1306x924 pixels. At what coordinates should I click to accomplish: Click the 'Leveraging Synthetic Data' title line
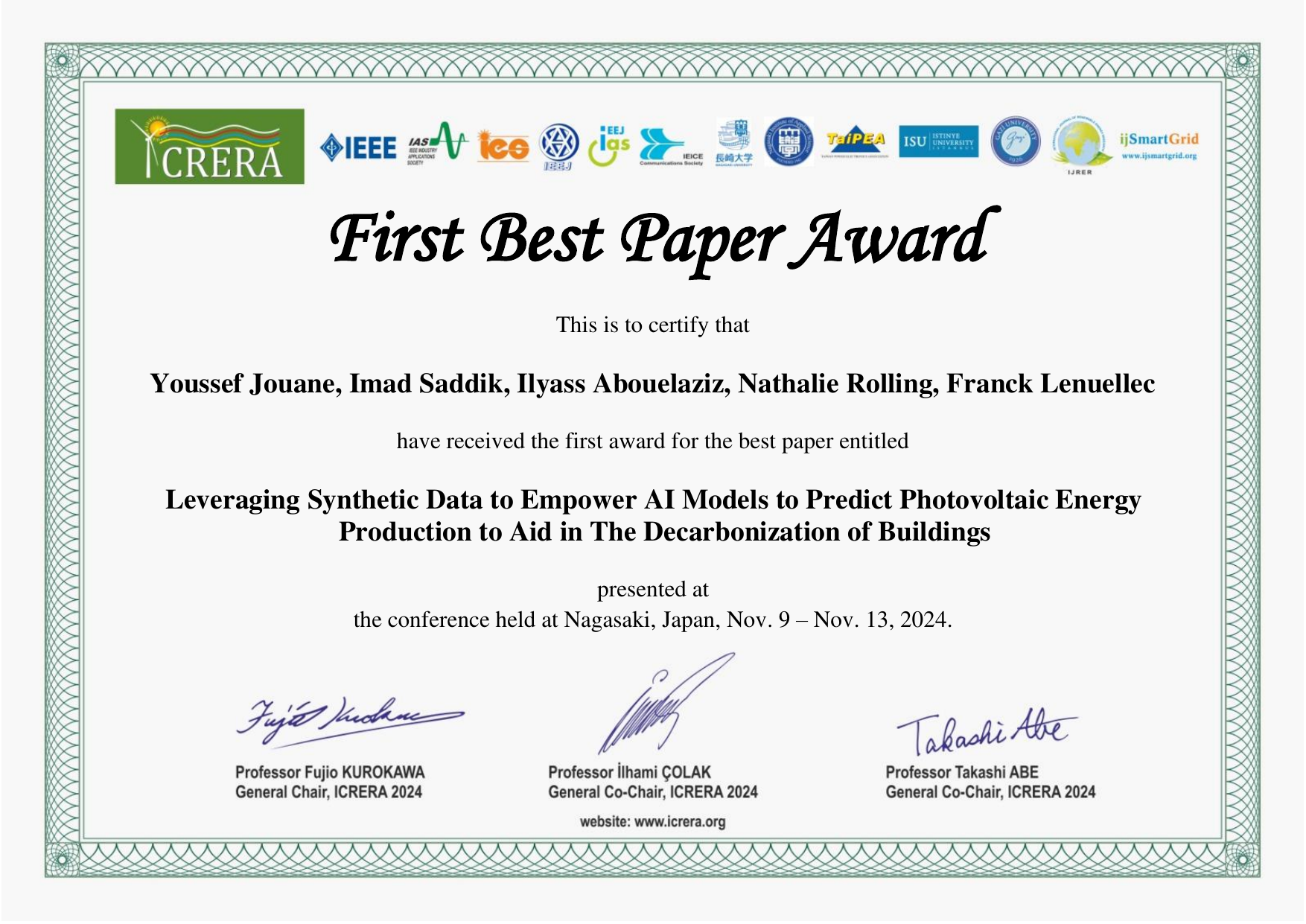[x=653, y=499]
